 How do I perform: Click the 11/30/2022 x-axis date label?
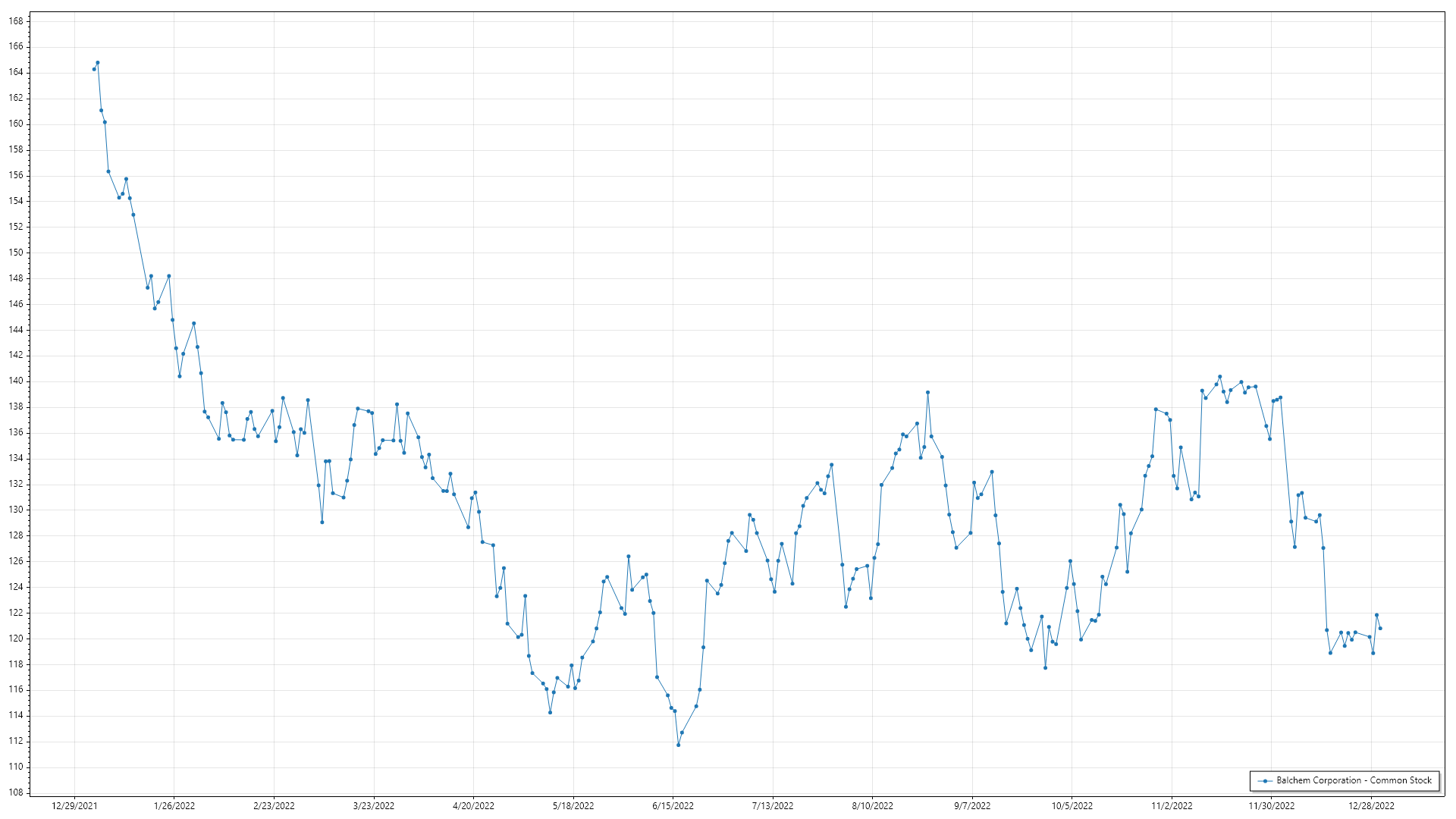(x=1272, y=806)
